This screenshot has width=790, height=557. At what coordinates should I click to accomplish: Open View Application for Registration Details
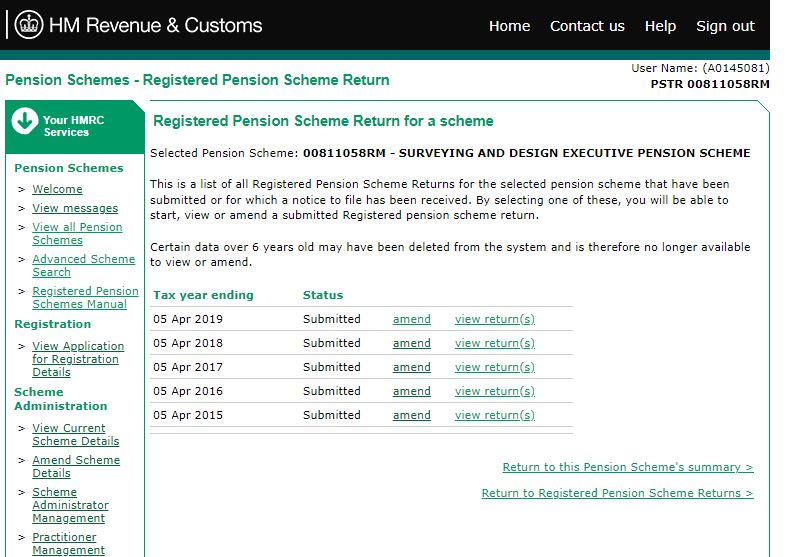tap(78, 359)
